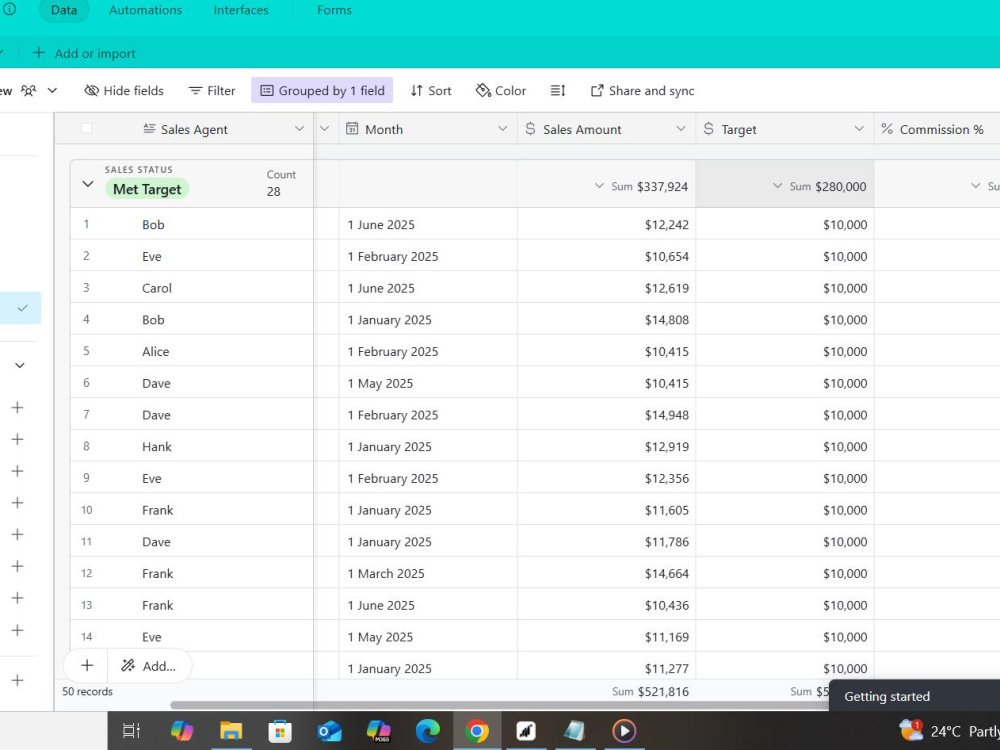Viewport: 1000px width, 750px height.
Task: Open the Filter options
Action: pyautogui.click(x=212, y=91)
